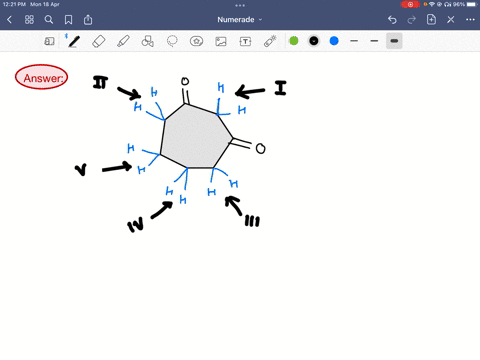The height and width of the screenshot is (360, 480).
Task: Add a new page
Action: pyautogui.click(x=431, y=20)
